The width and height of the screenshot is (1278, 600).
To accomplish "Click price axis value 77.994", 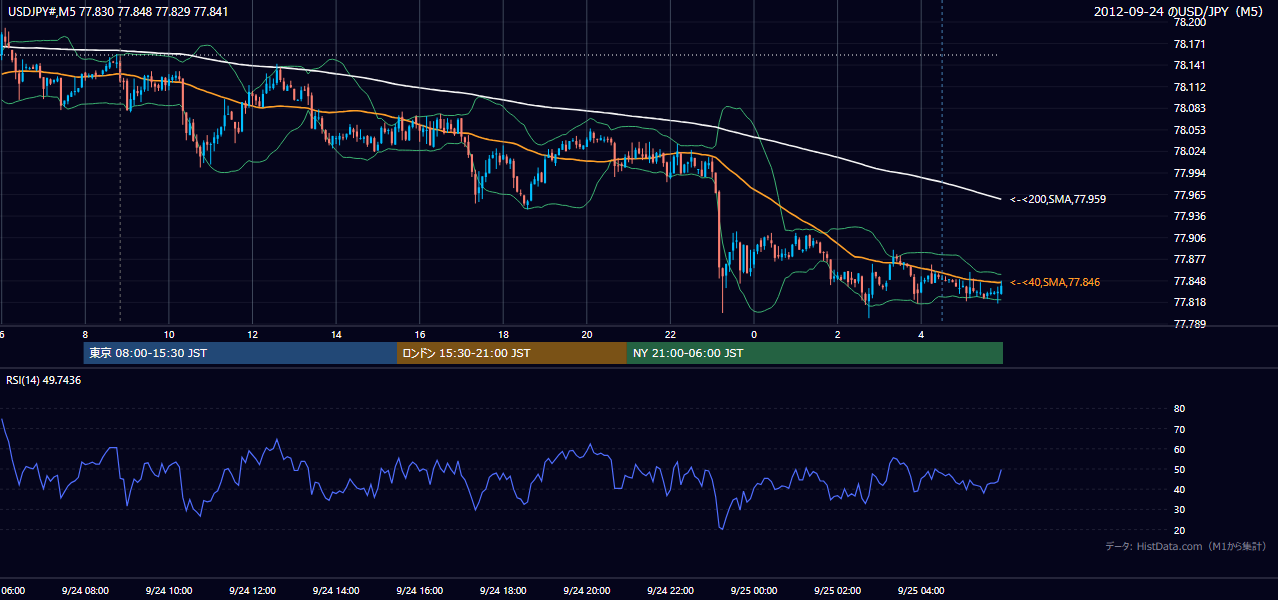I will [x=1188, y=173].
